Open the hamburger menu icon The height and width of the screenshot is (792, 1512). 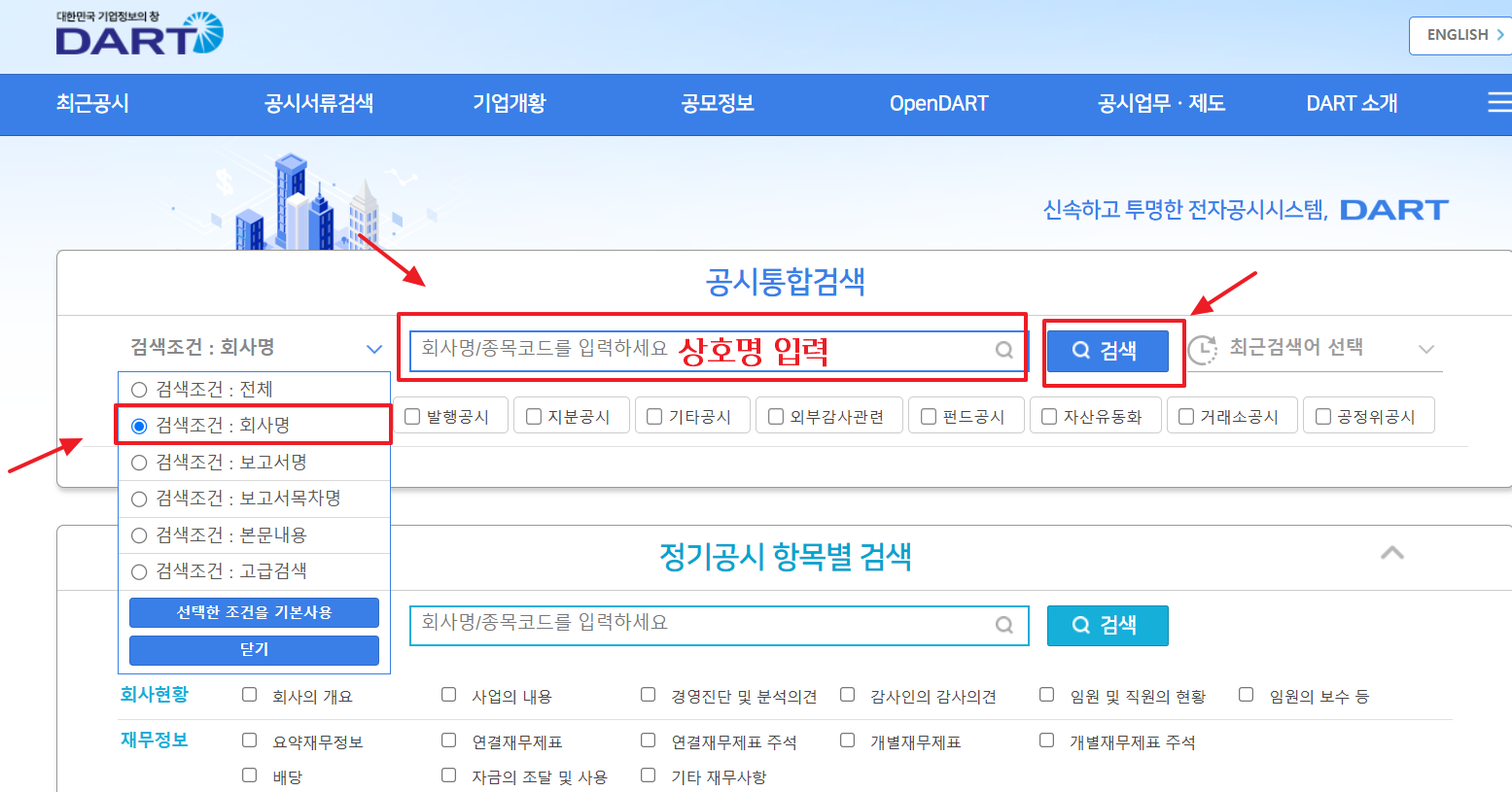[x=1500, y=103]
